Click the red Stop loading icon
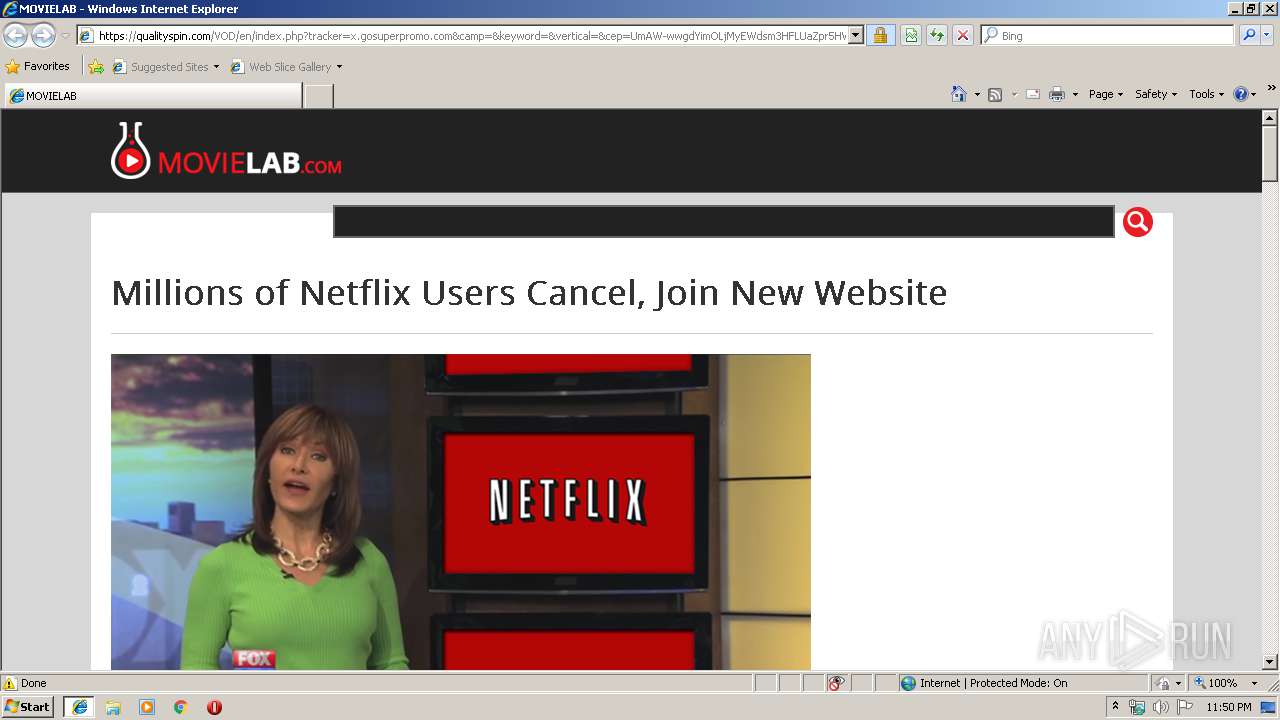 [963, 36]
